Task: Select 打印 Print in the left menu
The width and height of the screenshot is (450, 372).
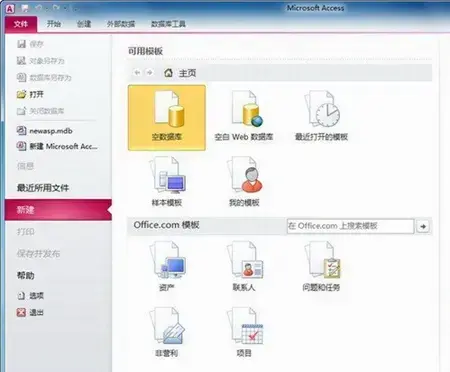Action: [26, 232]
